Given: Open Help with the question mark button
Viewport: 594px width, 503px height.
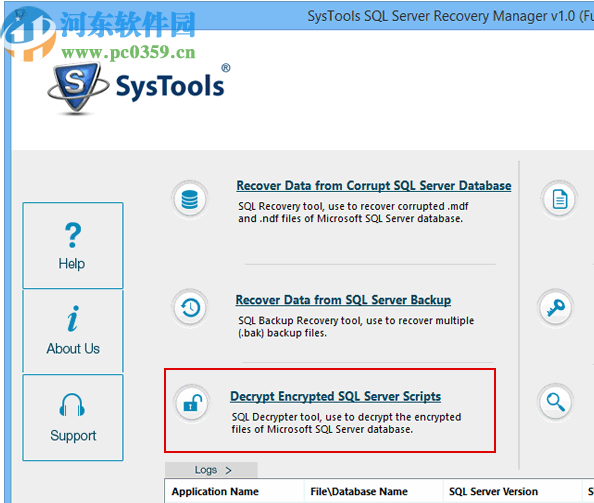Looking at the screenshot, I should (73, 245).
